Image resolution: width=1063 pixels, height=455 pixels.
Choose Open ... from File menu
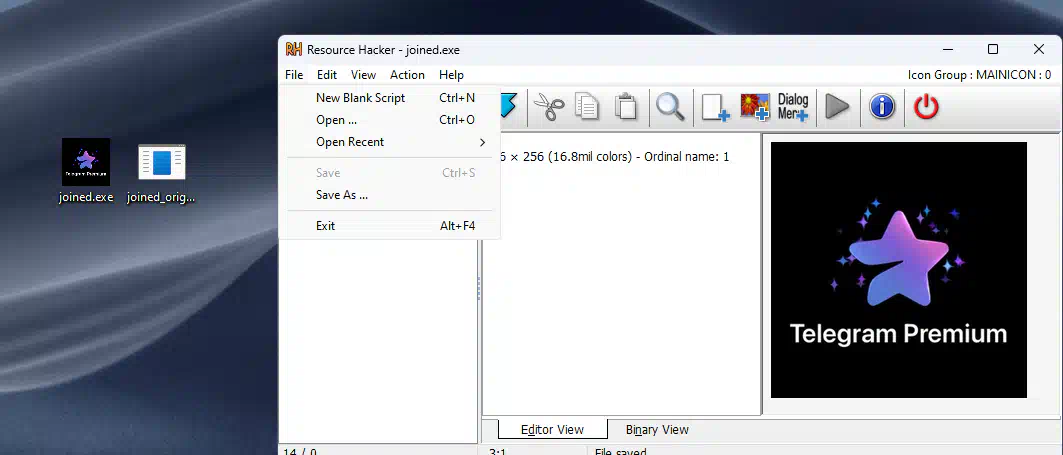389,120
